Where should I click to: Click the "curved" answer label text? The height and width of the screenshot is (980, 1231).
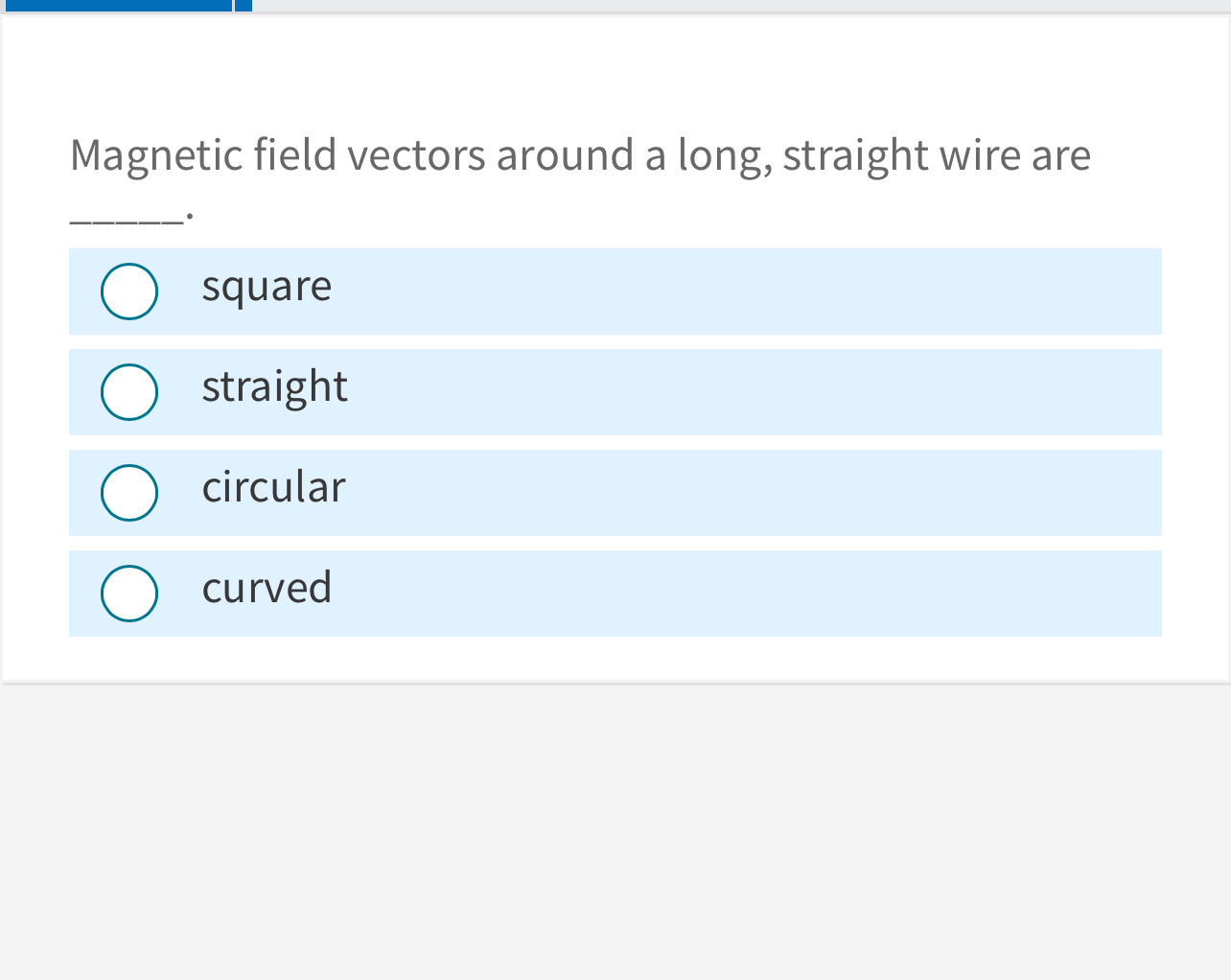[267, 588]
